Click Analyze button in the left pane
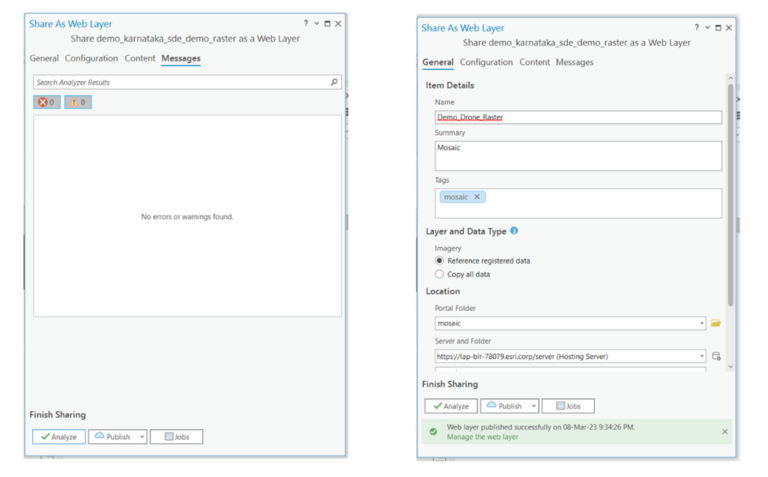Image resolution: width=768 pixels, height=477 pixels. click(59, 437)
